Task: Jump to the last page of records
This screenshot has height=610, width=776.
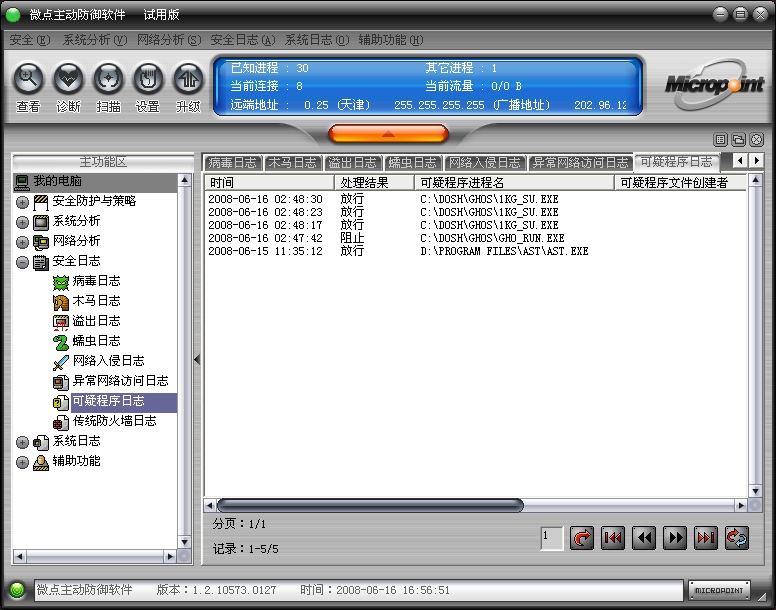Action: pyautogui.click(x=706, y=538)
